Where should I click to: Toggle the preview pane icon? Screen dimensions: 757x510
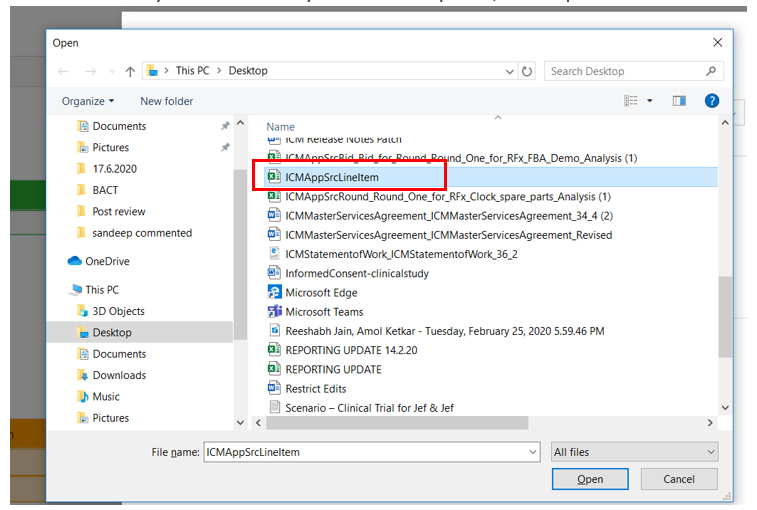coord(680,101)
